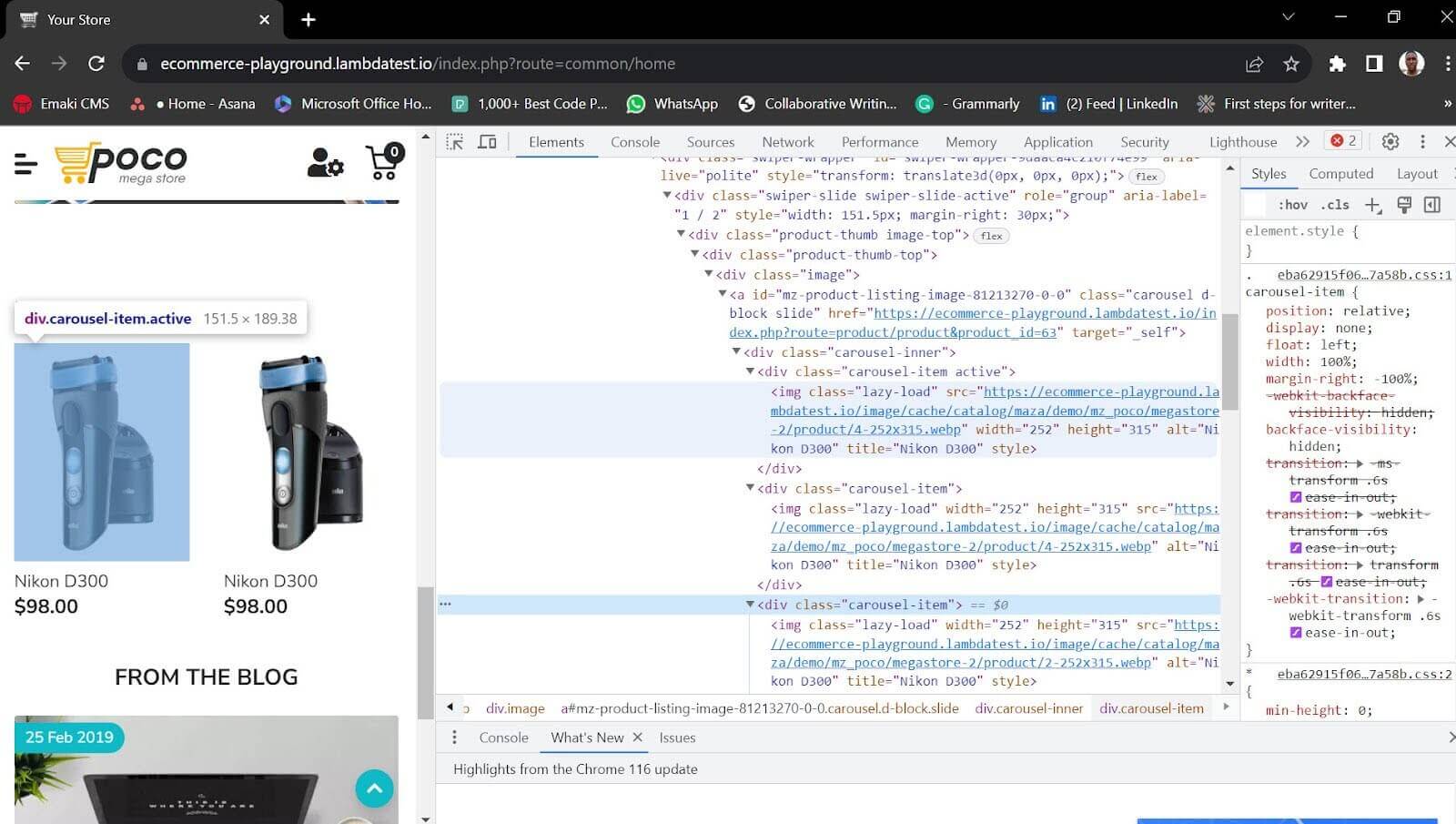Screen dimensions: 1456x824
Task: Click the purple cubic-bezier swatch on ease-in-out
Action: coord(1295,497)
